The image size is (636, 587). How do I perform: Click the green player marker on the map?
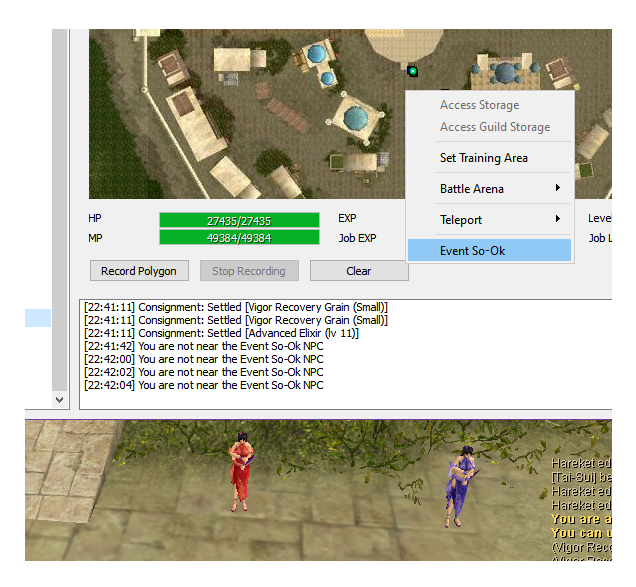[x=412, y=71]
